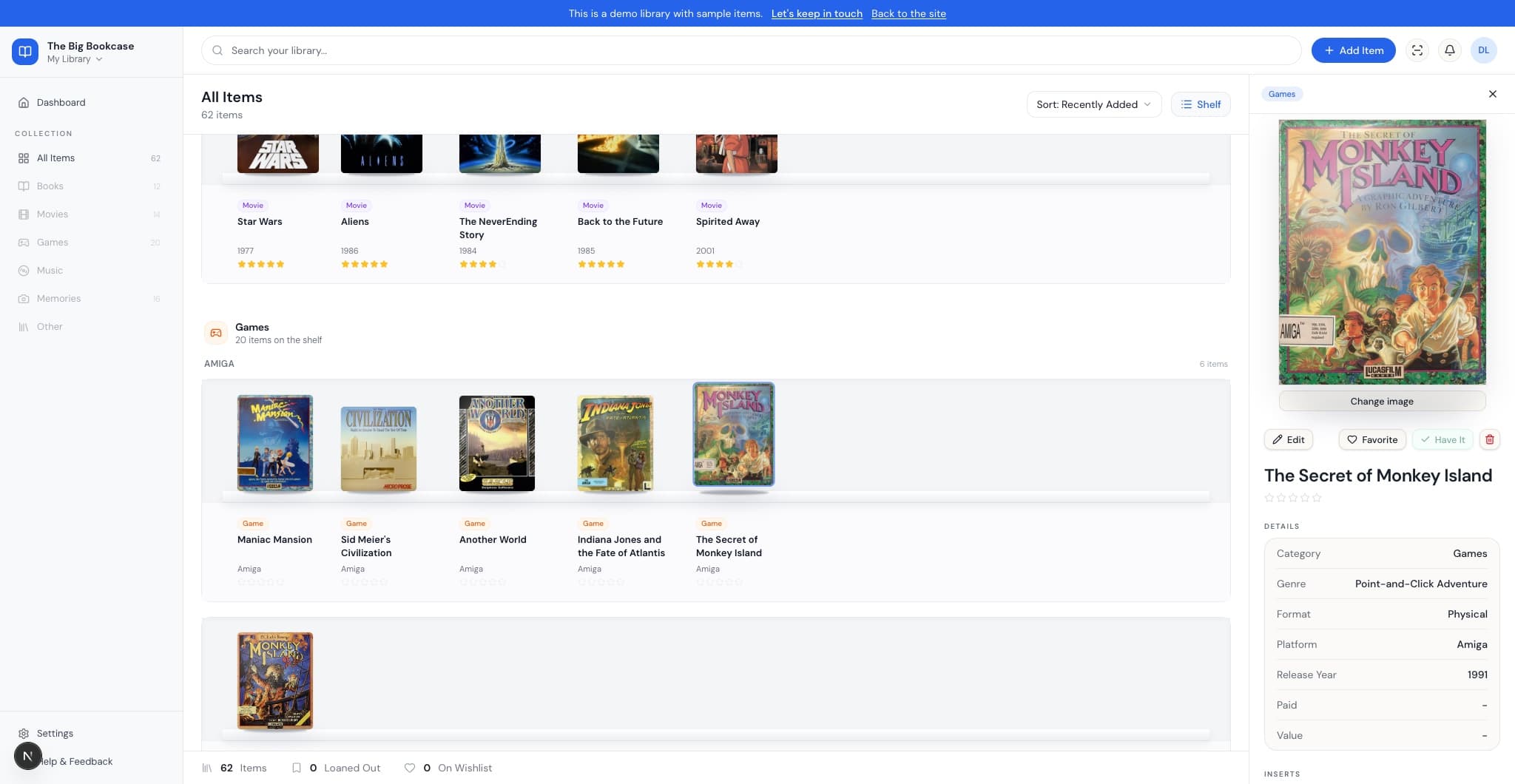Click the Another World title
The width and height of the screenshot is (1515, 784).
493,540
